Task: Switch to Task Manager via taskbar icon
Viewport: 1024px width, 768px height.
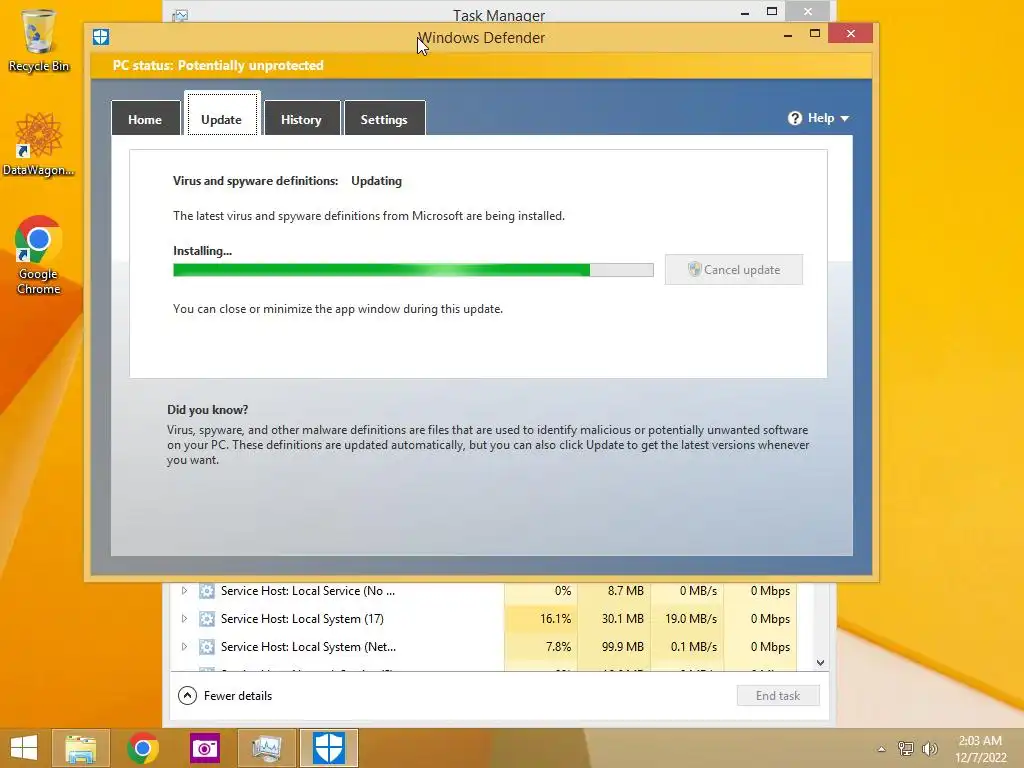Action: (266, 748)
